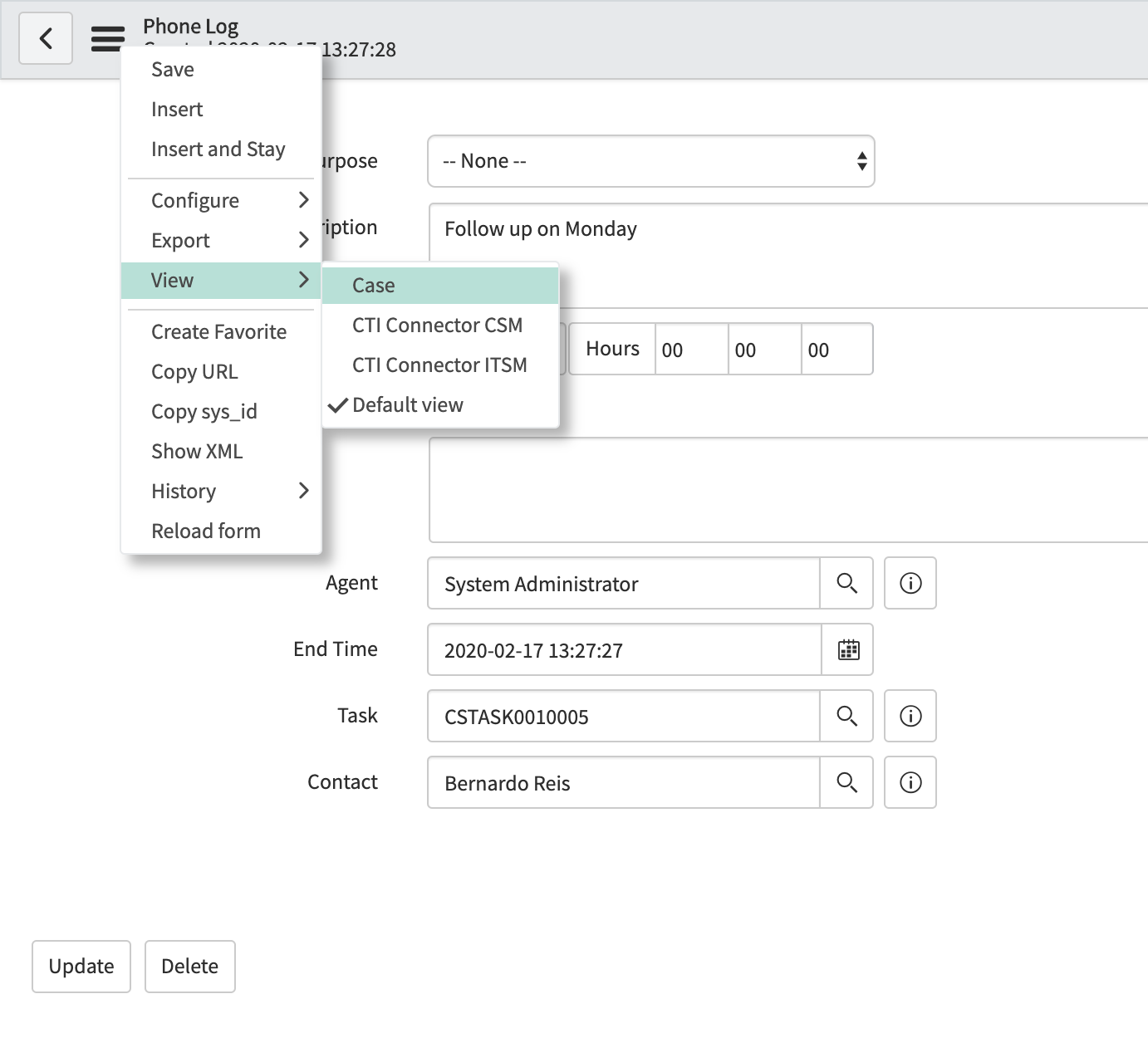The image size is (1148, 1038).
Task: Click the back navigation arrow
Action: tap(46, 37)
